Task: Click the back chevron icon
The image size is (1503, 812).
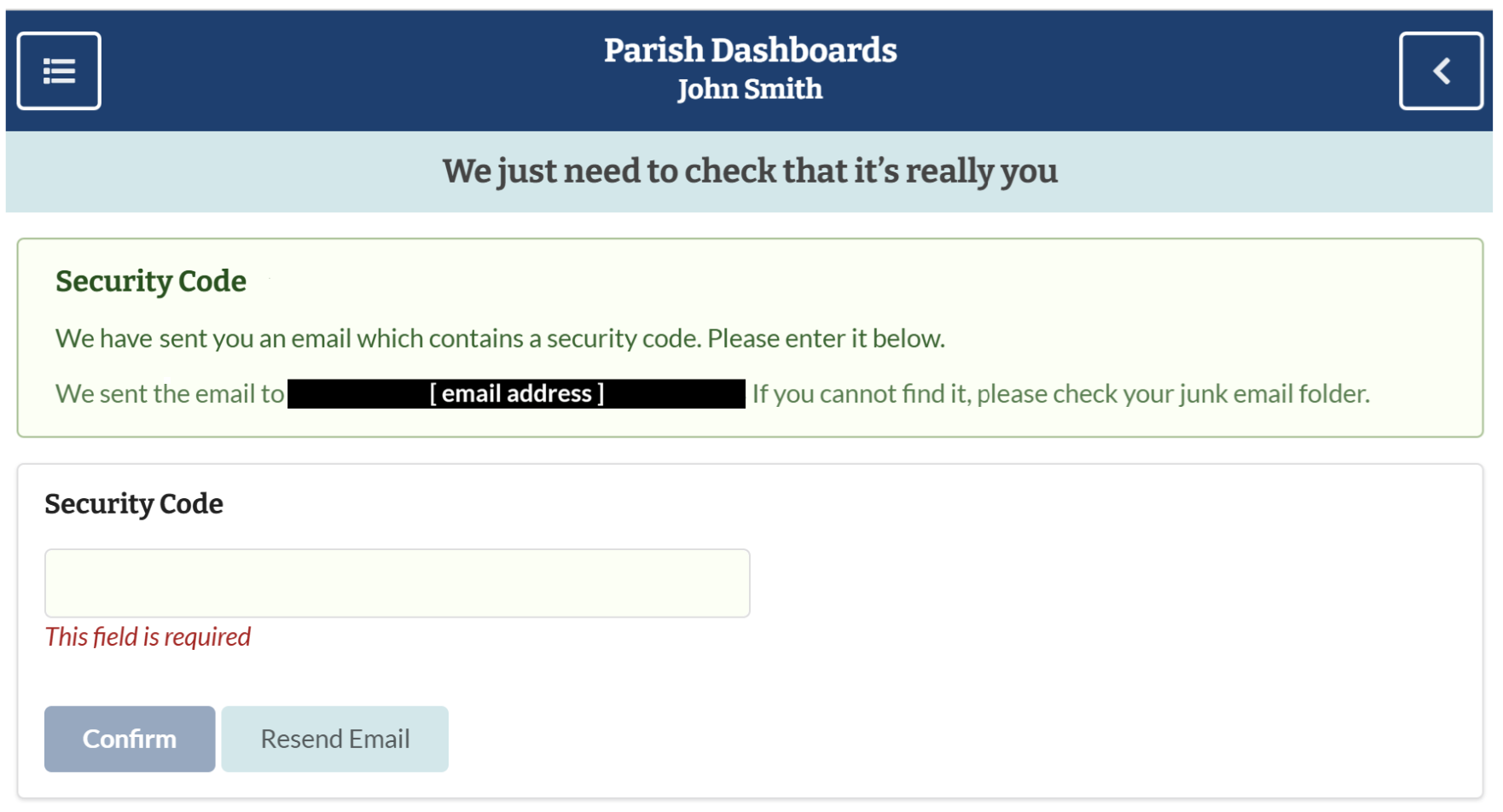Action: click(1441, 71)
